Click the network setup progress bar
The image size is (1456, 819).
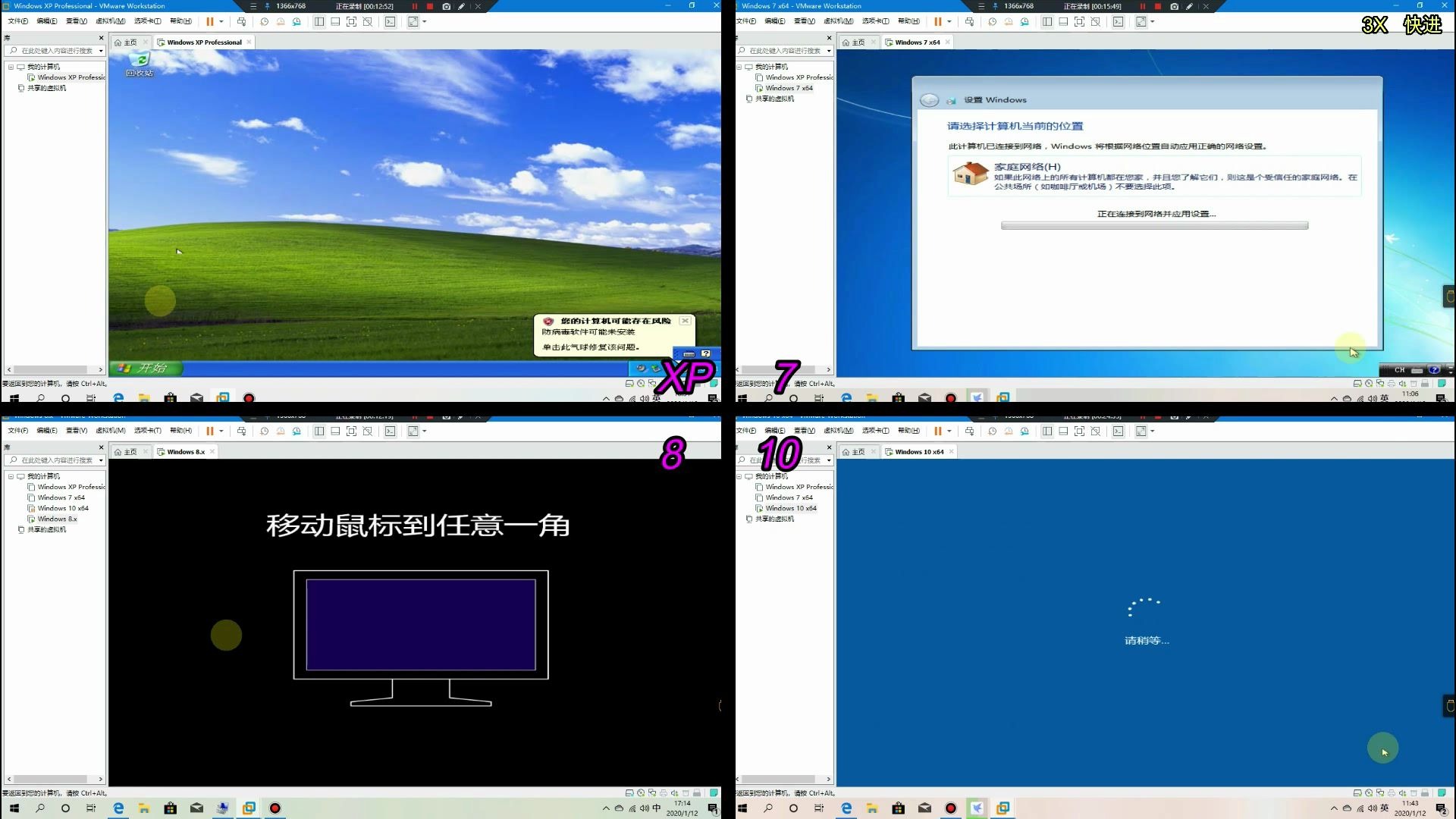[1154, 225]
